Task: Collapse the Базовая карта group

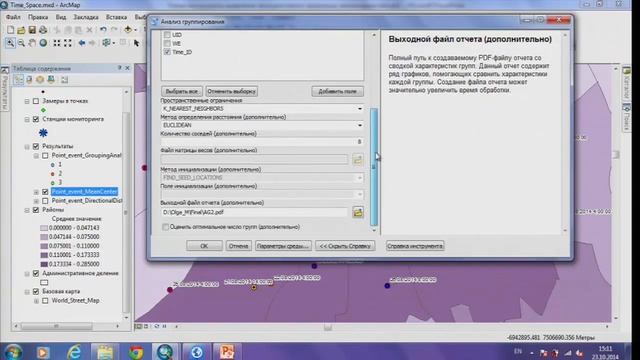Action: 27,291
